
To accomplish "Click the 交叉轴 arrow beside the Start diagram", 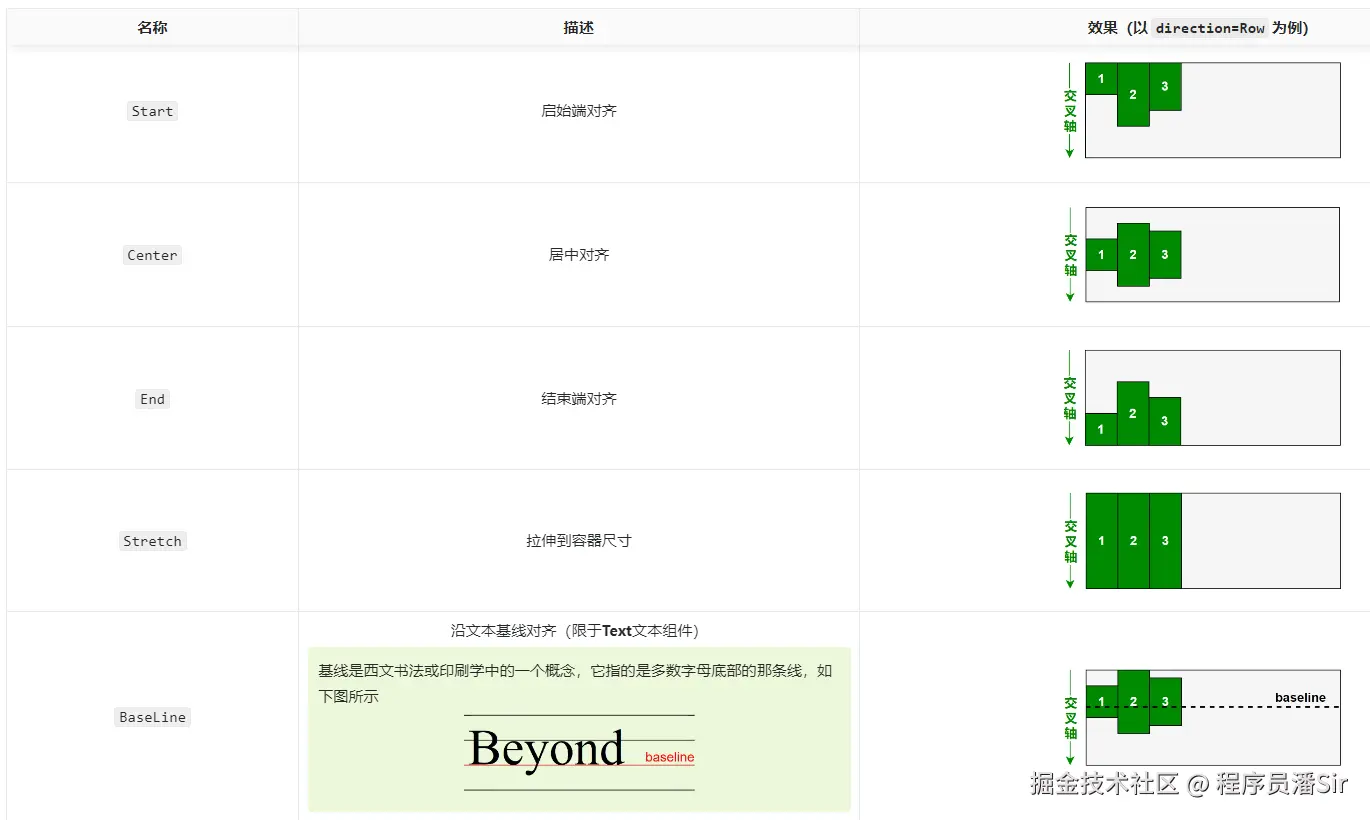I will coord(1068,110).
